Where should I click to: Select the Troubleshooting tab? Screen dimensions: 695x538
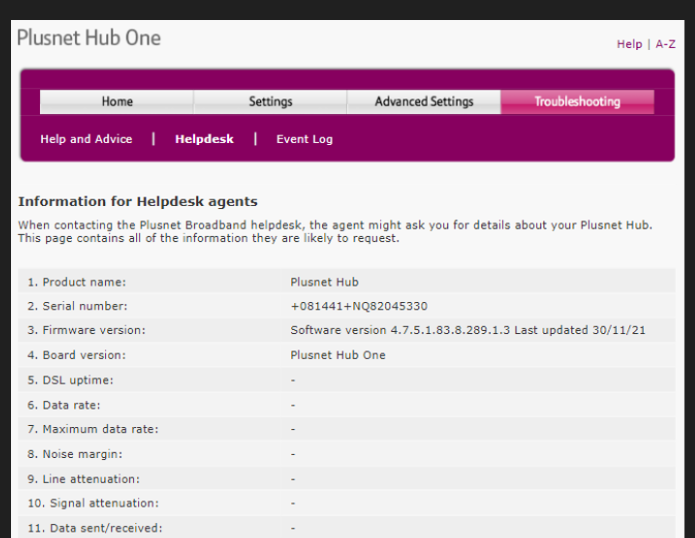577,101
